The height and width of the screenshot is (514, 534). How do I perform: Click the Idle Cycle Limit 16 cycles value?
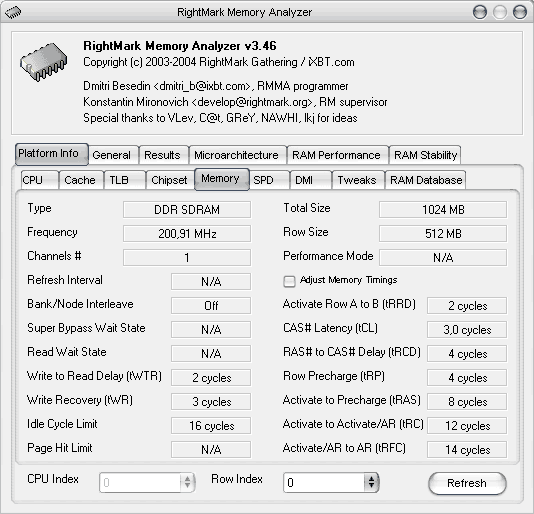[211, 426]
